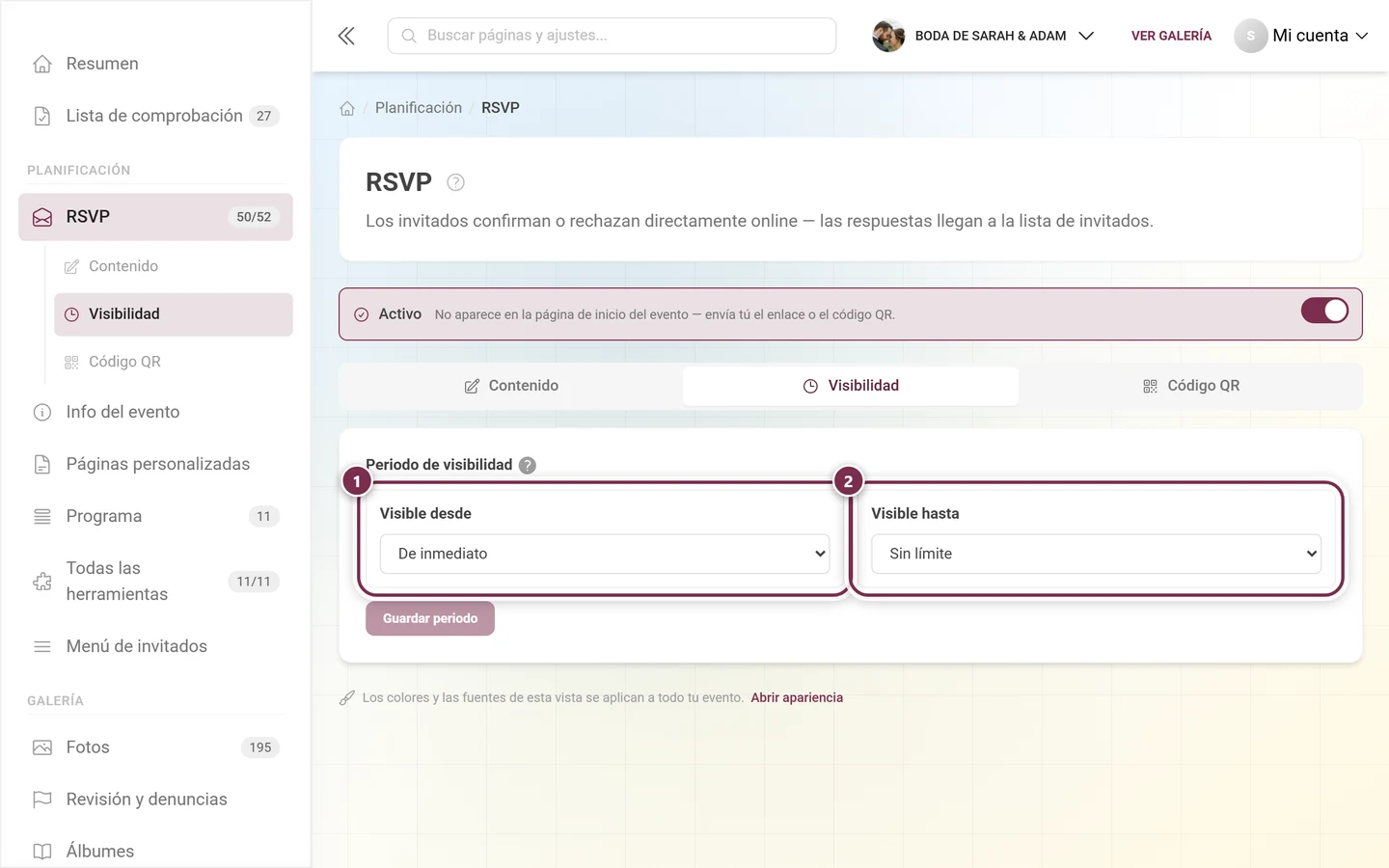This screenshot has height=868, width=1389.
Task: Click the puzzle icon for Todas las herramientas
Action: click(42, 582)
